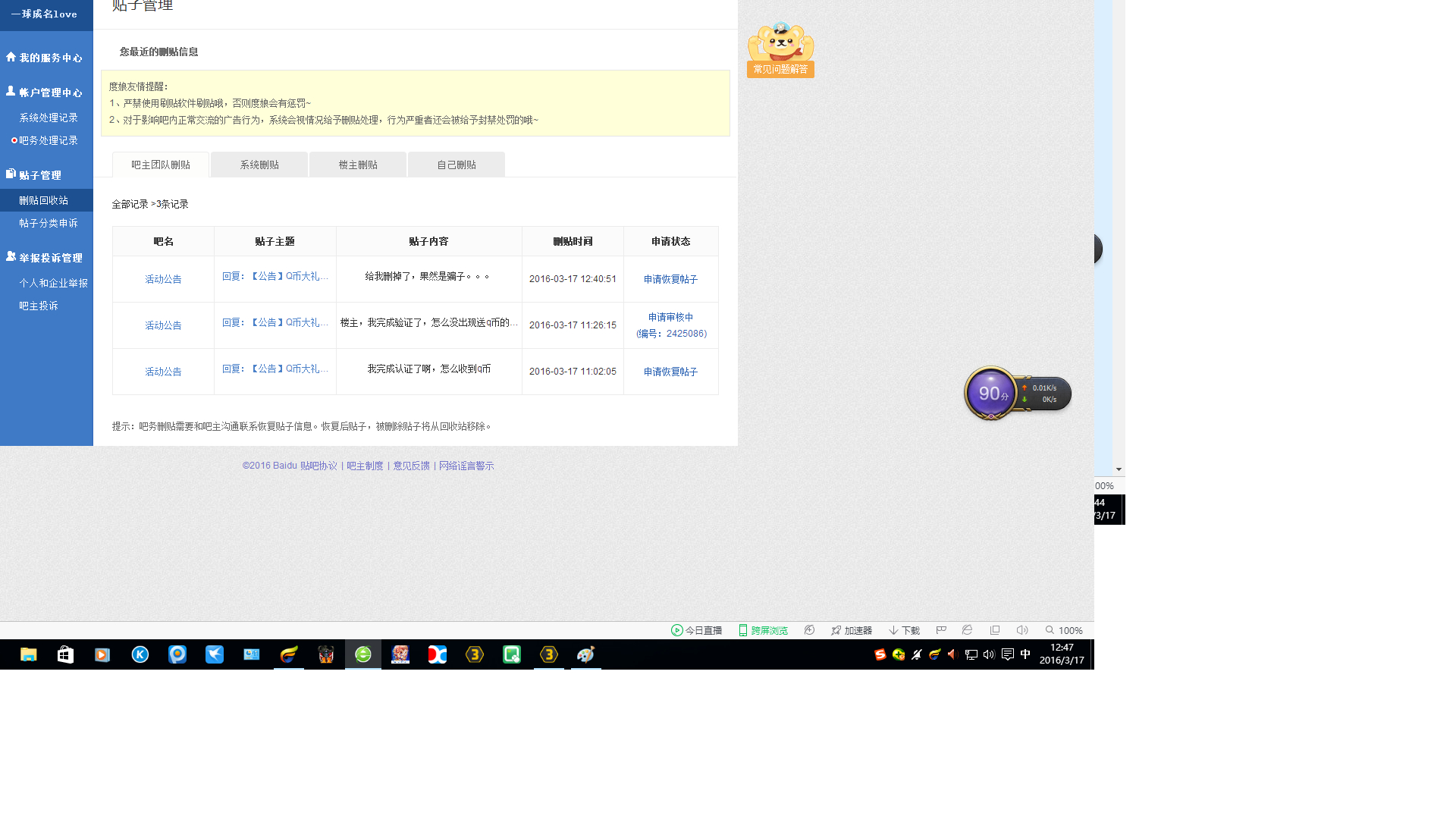Click 申请恢复贴子 for the 12:40:51 record
This screenshot has width=1456, height=819.
[x=670, y=279]
